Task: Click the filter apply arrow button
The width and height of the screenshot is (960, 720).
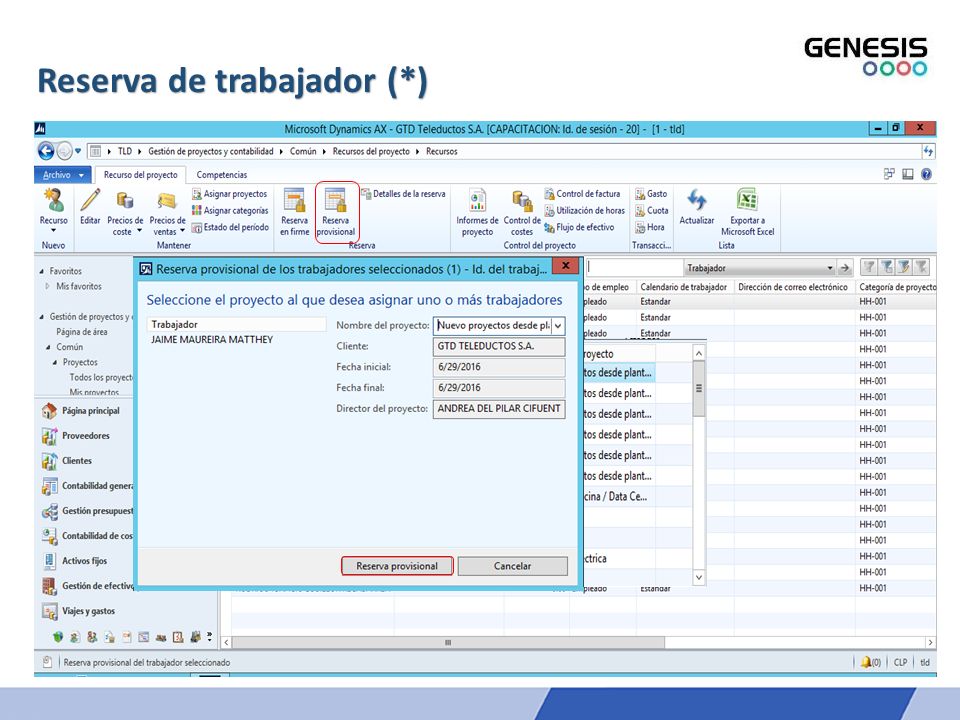Action: point(845,268)
